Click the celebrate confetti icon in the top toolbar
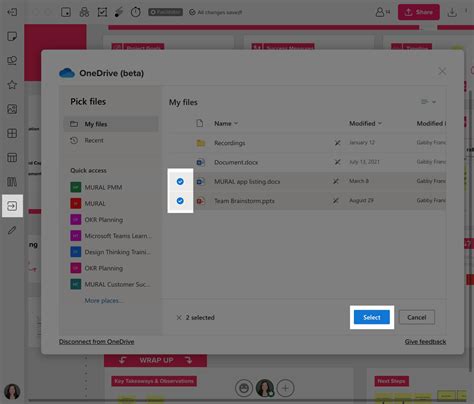The height and width of the screenshot is (404, 474). [x=118, y=12]
